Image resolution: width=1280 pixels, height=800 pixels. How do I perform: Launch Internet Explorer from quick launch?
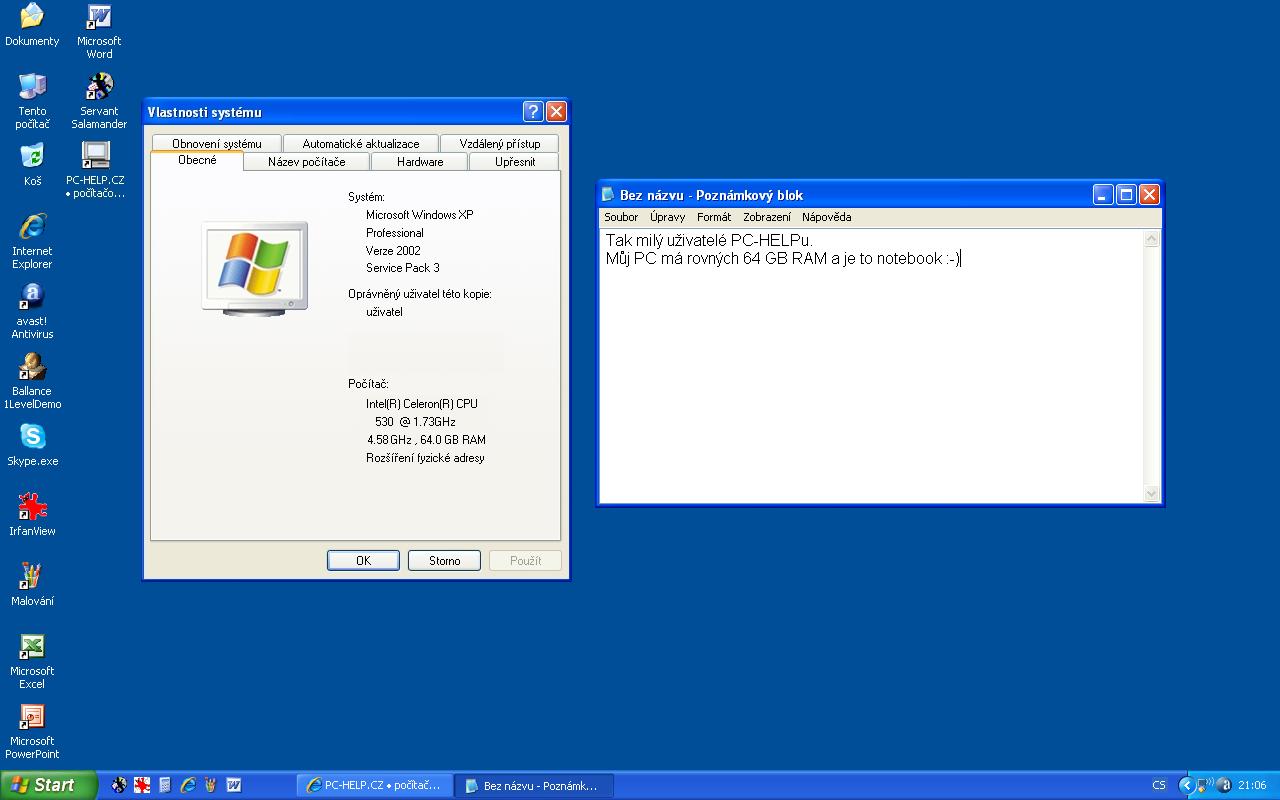point(188,785)
